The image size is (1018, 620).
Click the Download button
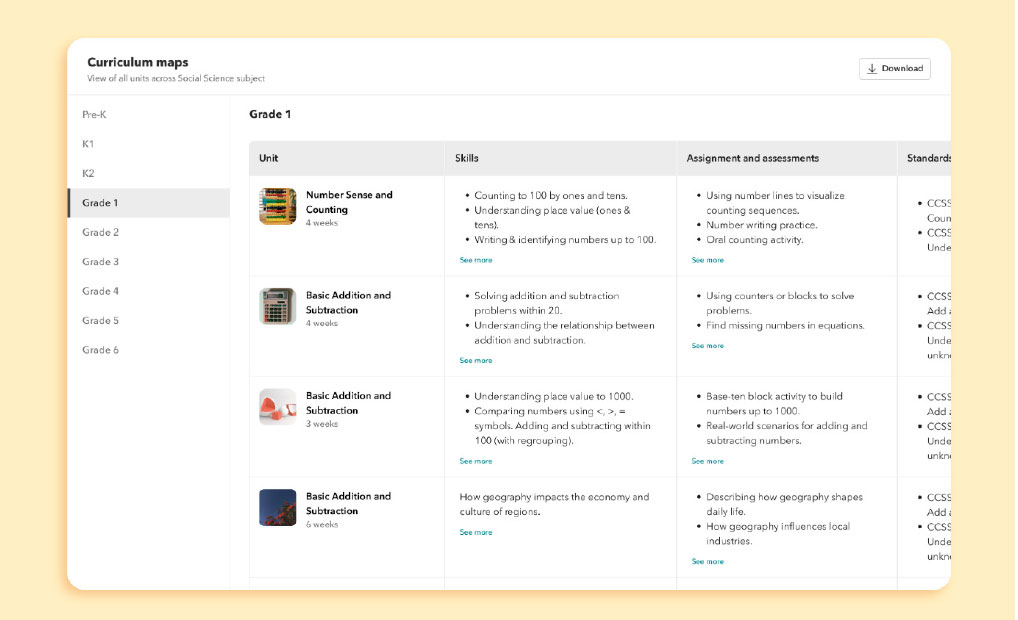[x=894, y=69]
